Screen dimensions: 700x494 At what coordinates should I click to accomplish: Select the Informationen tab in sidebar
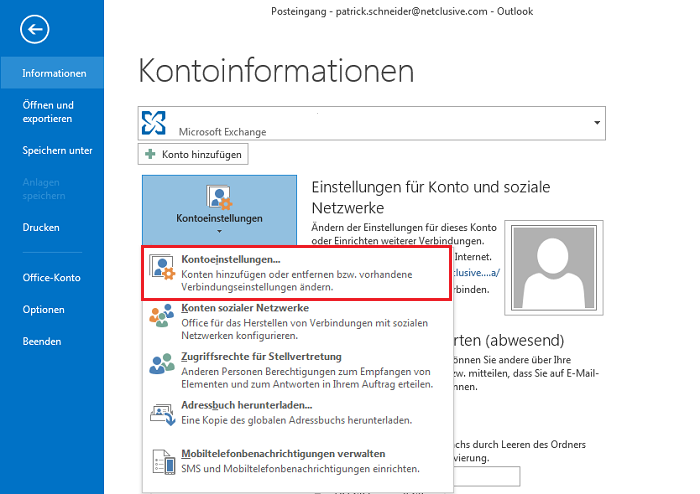pyautogui.click(x=52, y=73)
